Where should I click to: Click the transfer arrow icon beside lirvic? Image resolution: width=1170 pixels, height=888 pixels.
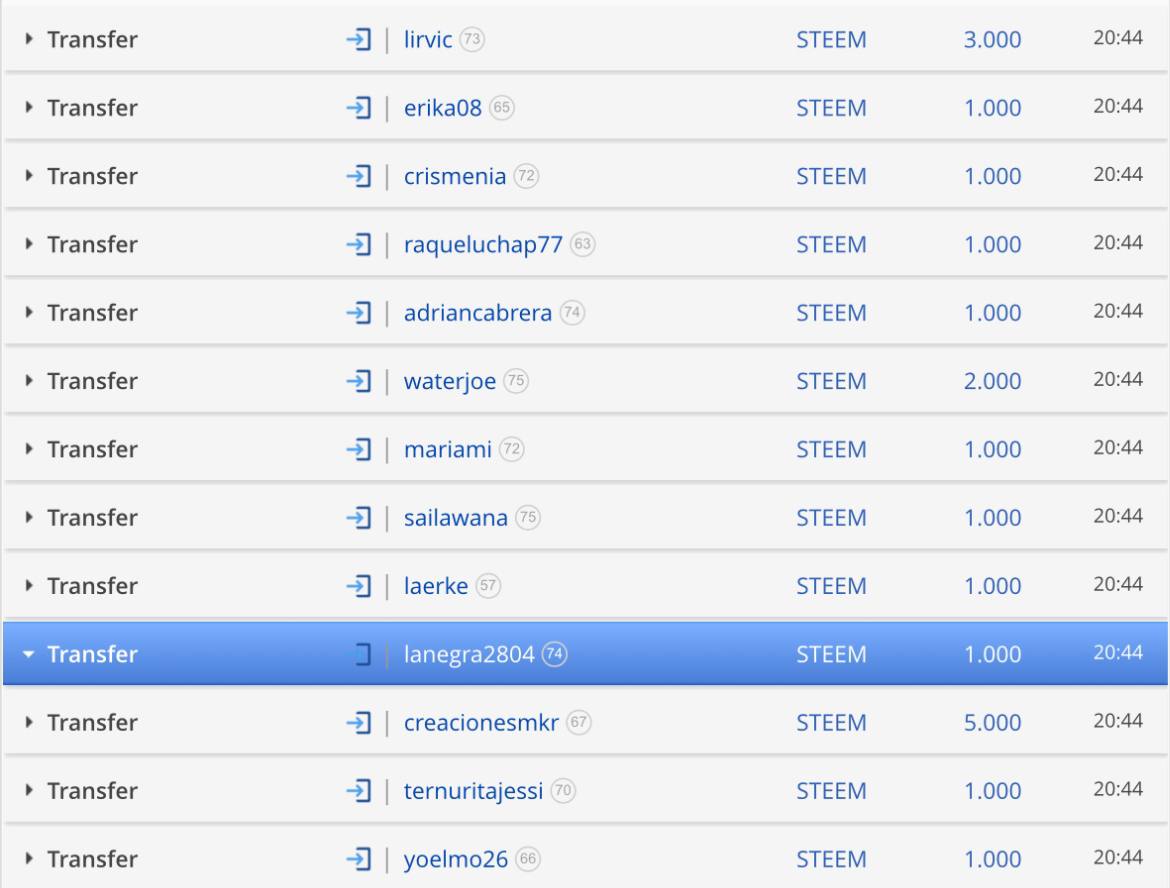pyautogui.click(x=359, y=40)
